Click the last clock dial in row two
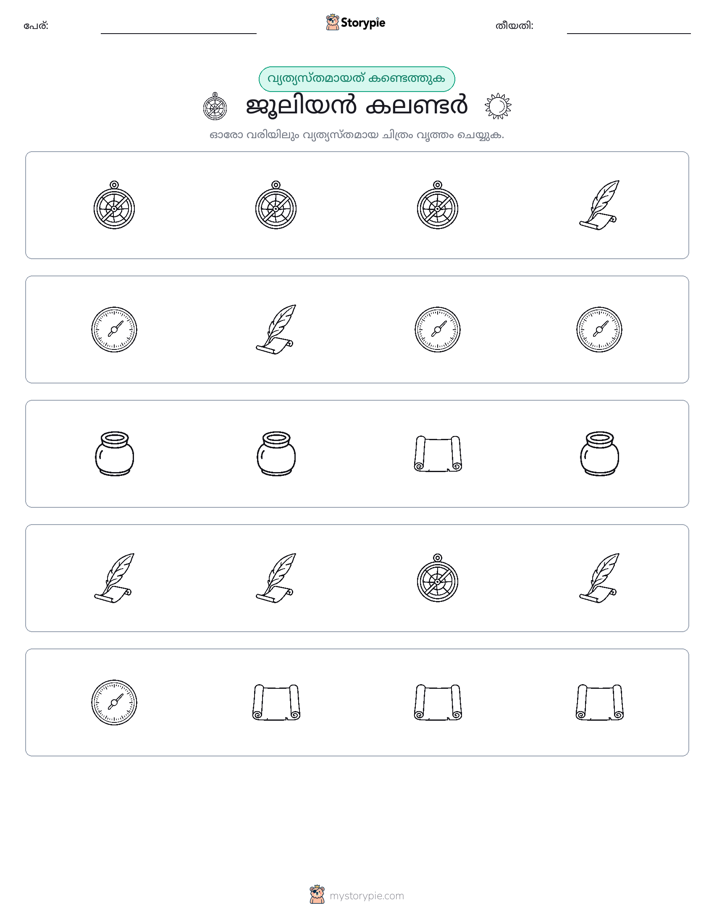The height and width of the screenshot is (924, 714). click(x=599, y=329)
